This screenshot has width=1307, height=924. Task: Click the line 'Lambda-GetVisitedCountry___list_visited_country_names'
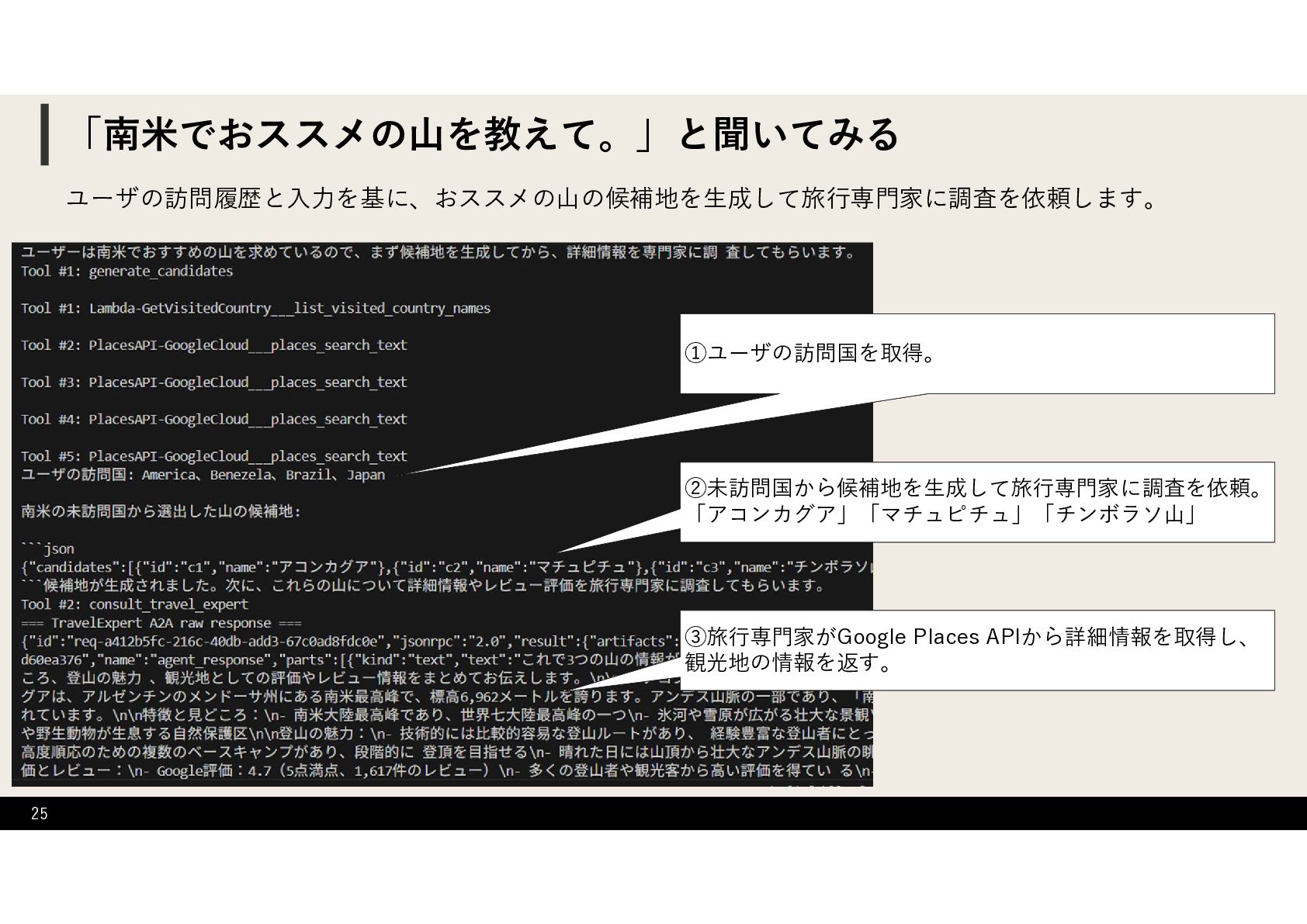289,309
